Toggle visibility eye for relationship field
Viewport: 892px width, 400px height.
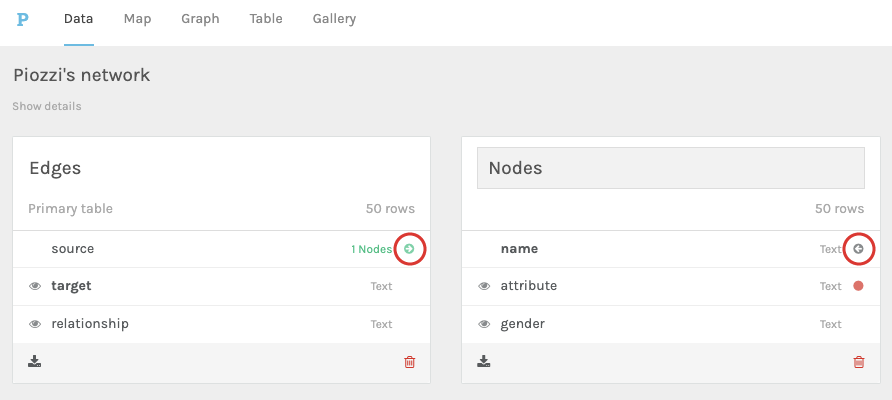pos(35,324)
